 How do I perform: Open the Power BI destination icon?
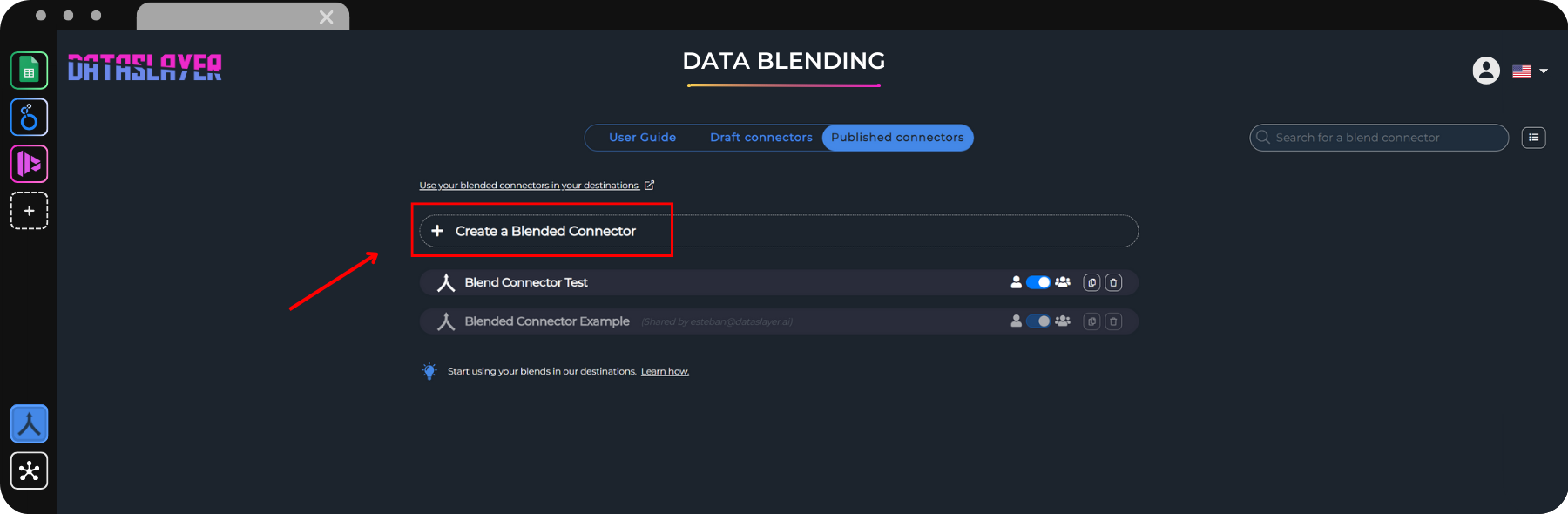29,163
